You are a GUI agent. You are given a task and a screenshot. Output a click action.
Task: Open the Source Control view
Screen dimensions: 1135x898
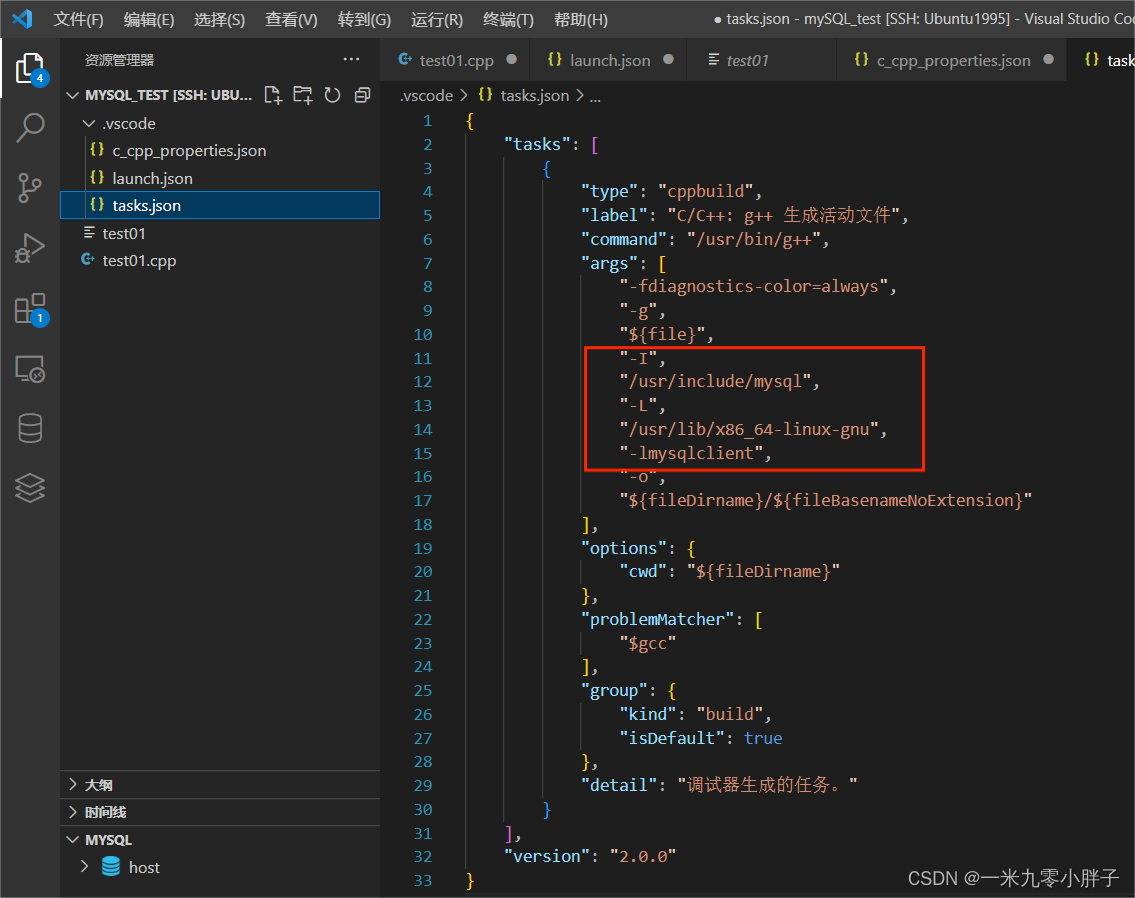tap(30, 188)
